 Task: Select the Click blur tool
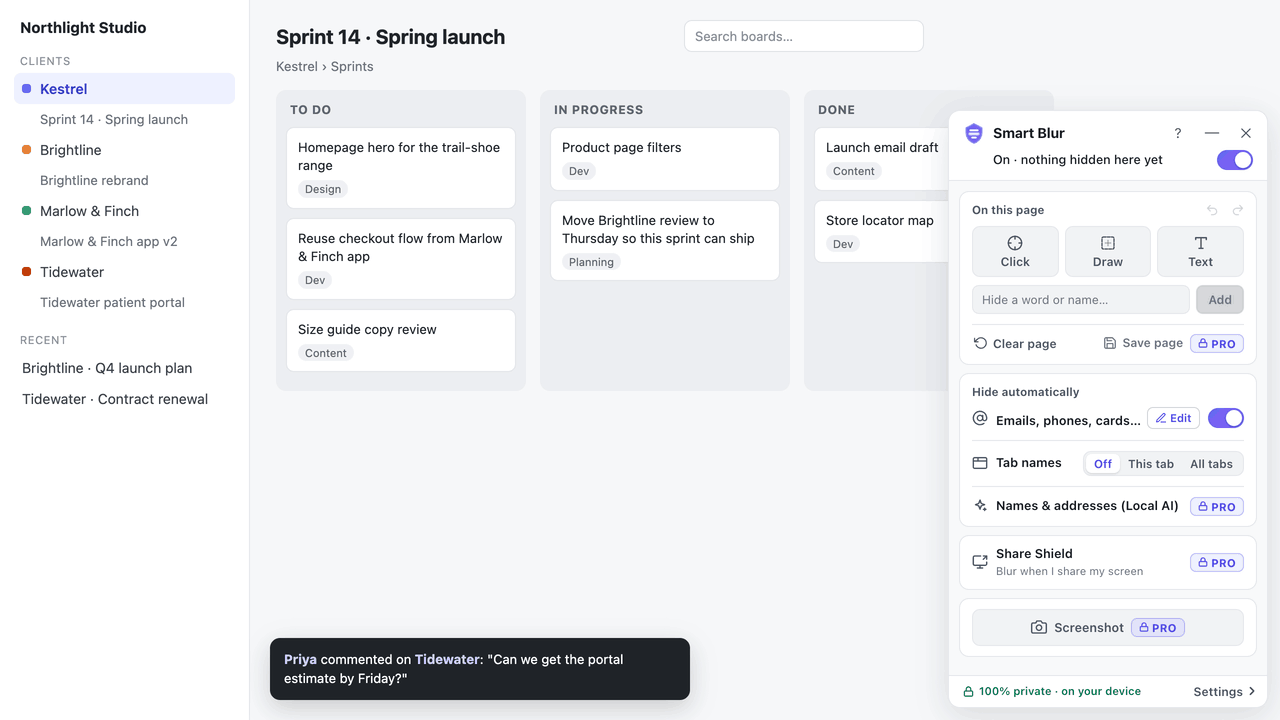coord(1015,251)
